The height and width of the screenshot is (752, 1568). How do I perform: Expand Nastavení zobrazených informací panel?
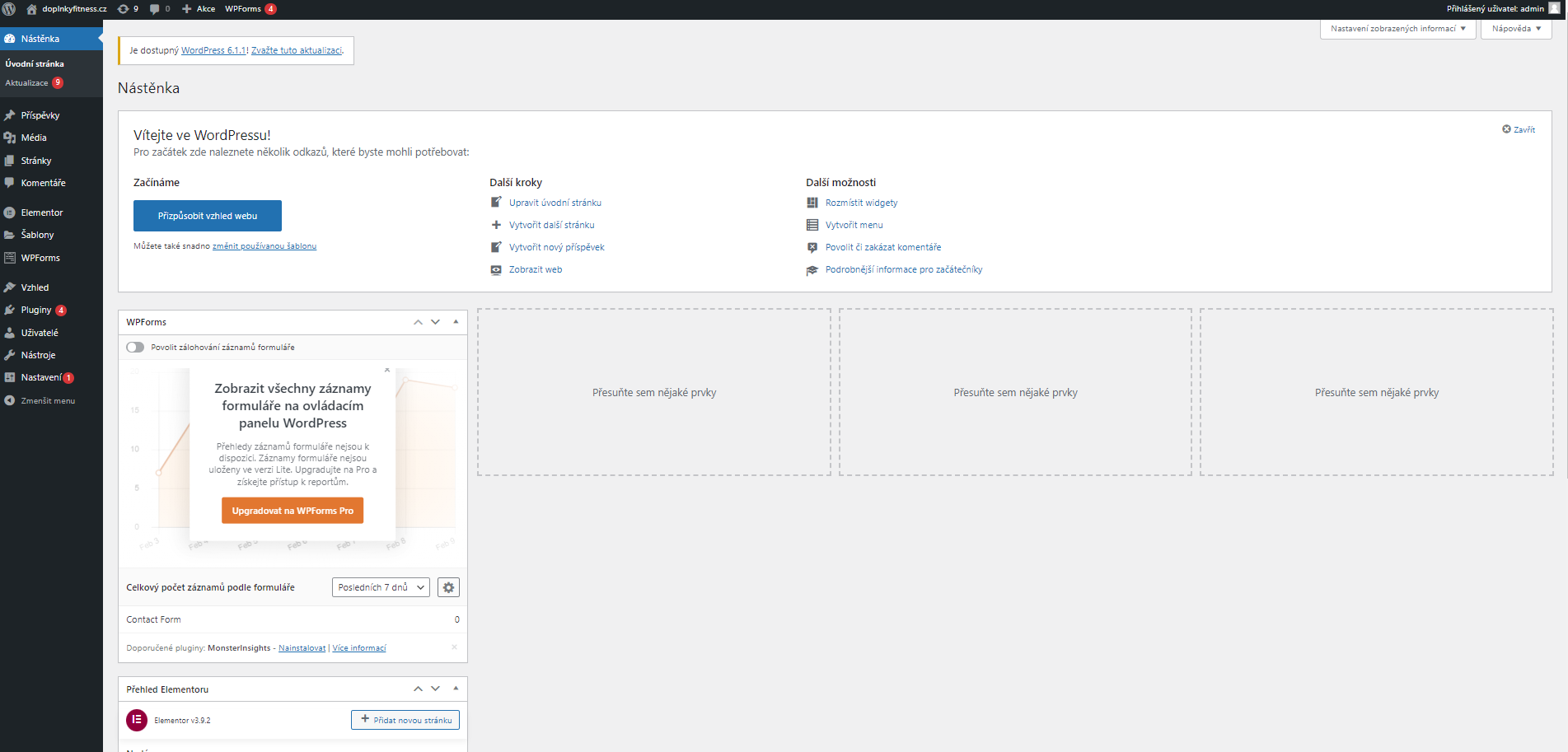[1397, 29]
